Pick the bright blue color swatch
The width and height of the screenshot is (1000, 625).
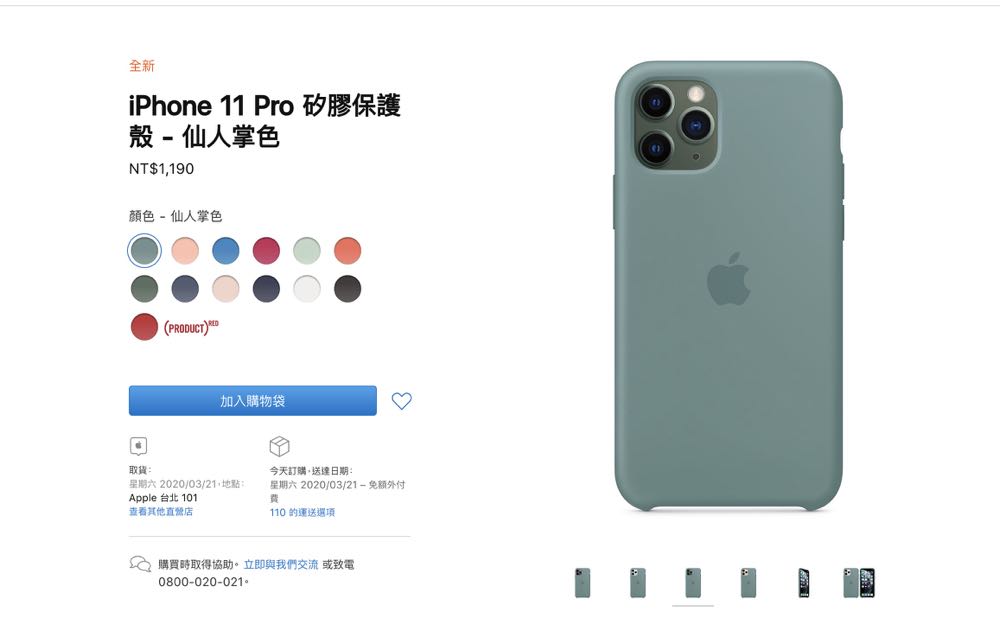pyautogui.click(x=226, y=251)
